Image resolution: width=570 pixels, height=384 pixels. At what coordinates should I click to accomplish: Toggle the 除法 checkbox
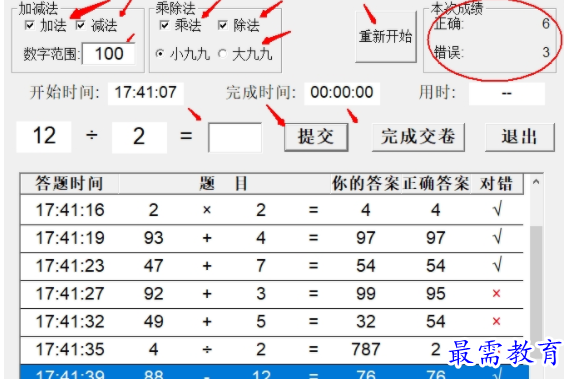pyautogui.click(x=222, y=25)
